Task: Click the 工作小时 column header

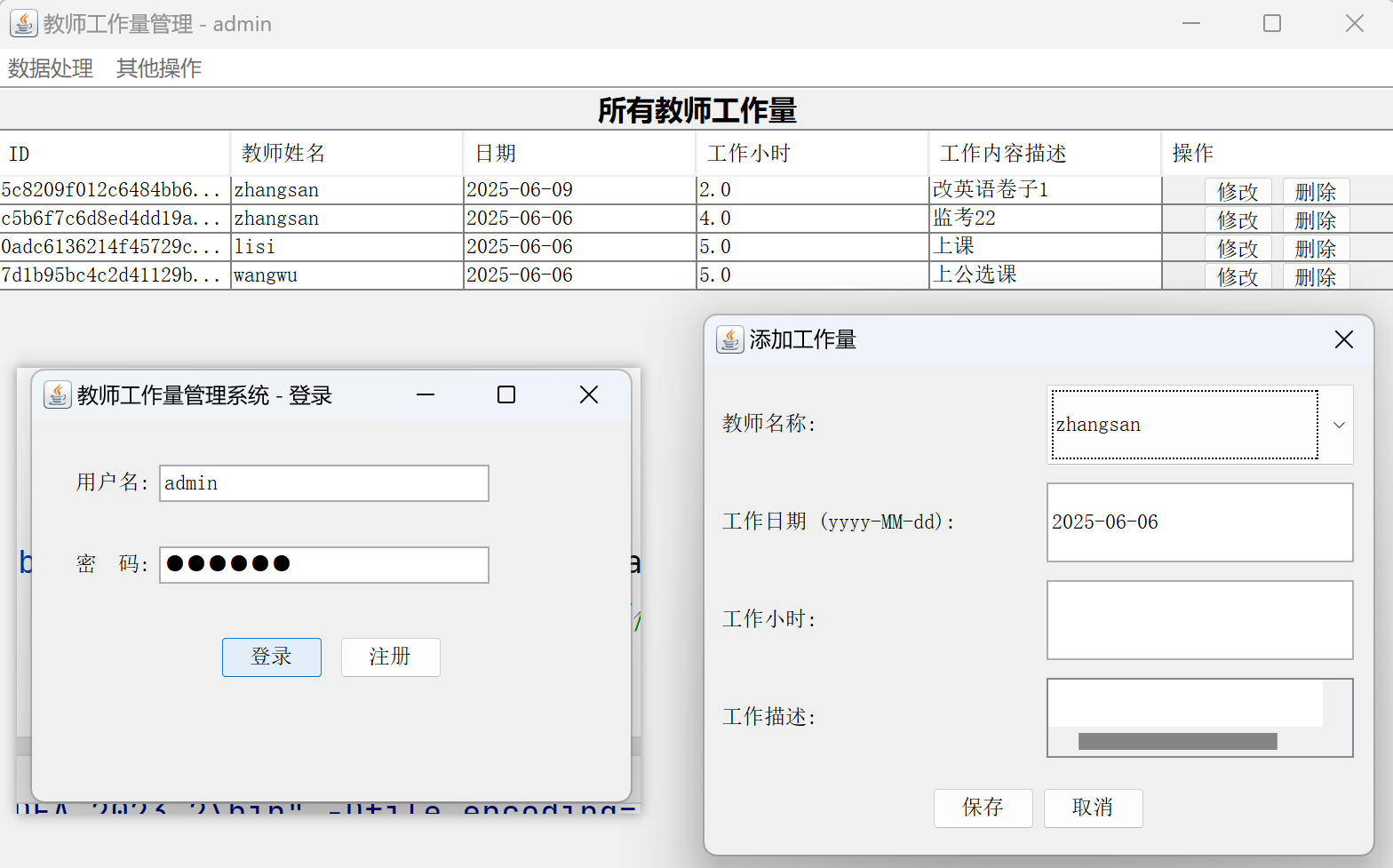Action: (813, 153)
